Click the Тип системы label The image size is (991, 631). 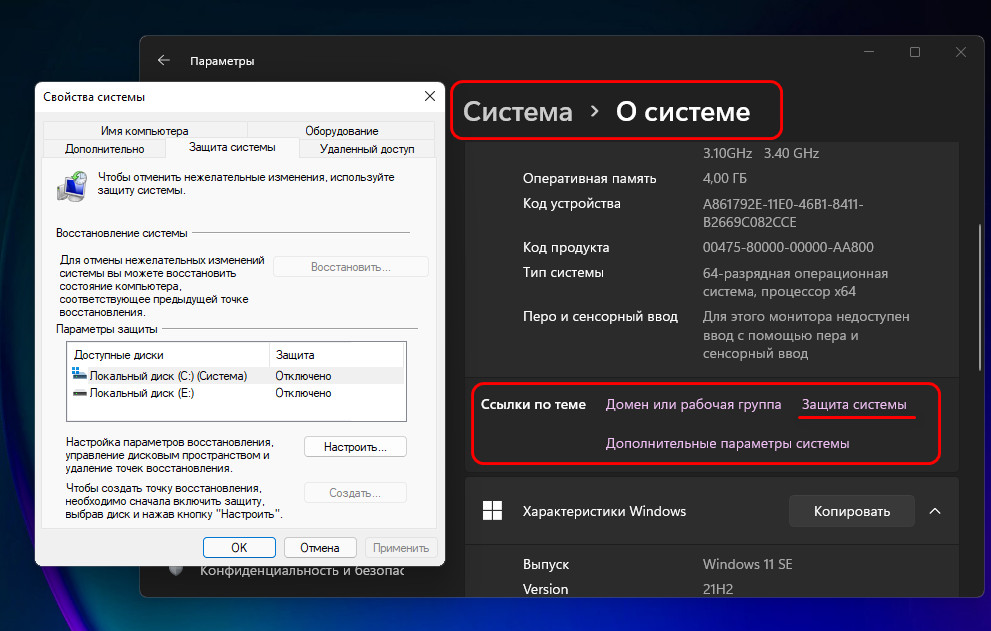click(563, 273)
